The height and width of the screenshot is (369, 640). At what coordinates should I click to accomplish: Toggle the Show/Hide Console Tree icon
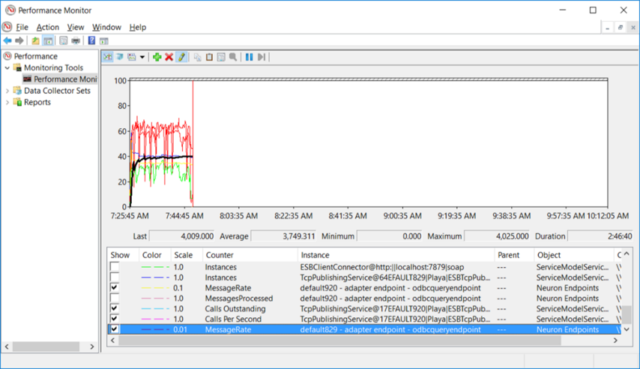tap(48, 41)
